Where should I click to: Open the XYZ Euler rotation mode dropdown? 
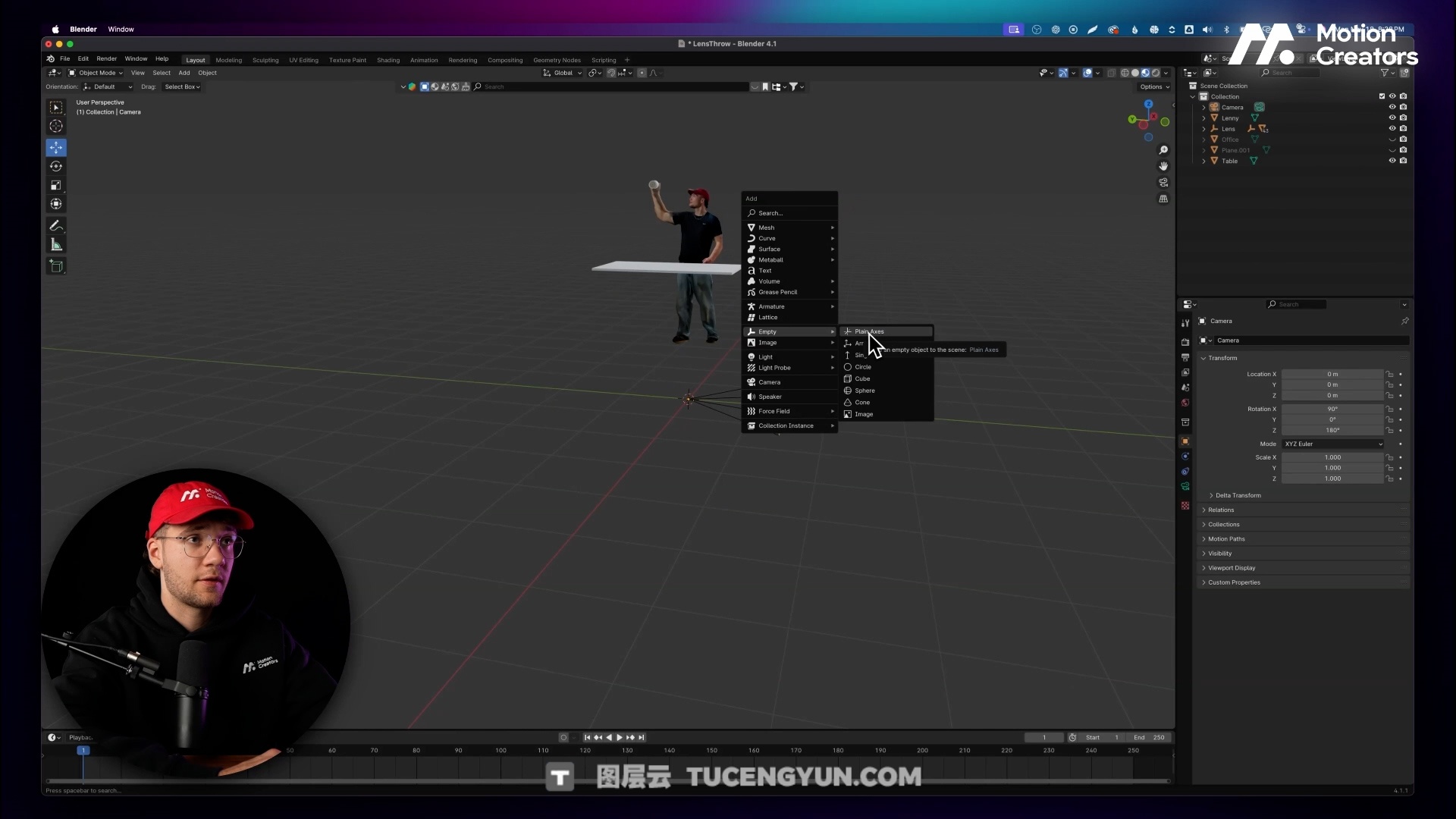(1333, 444)
